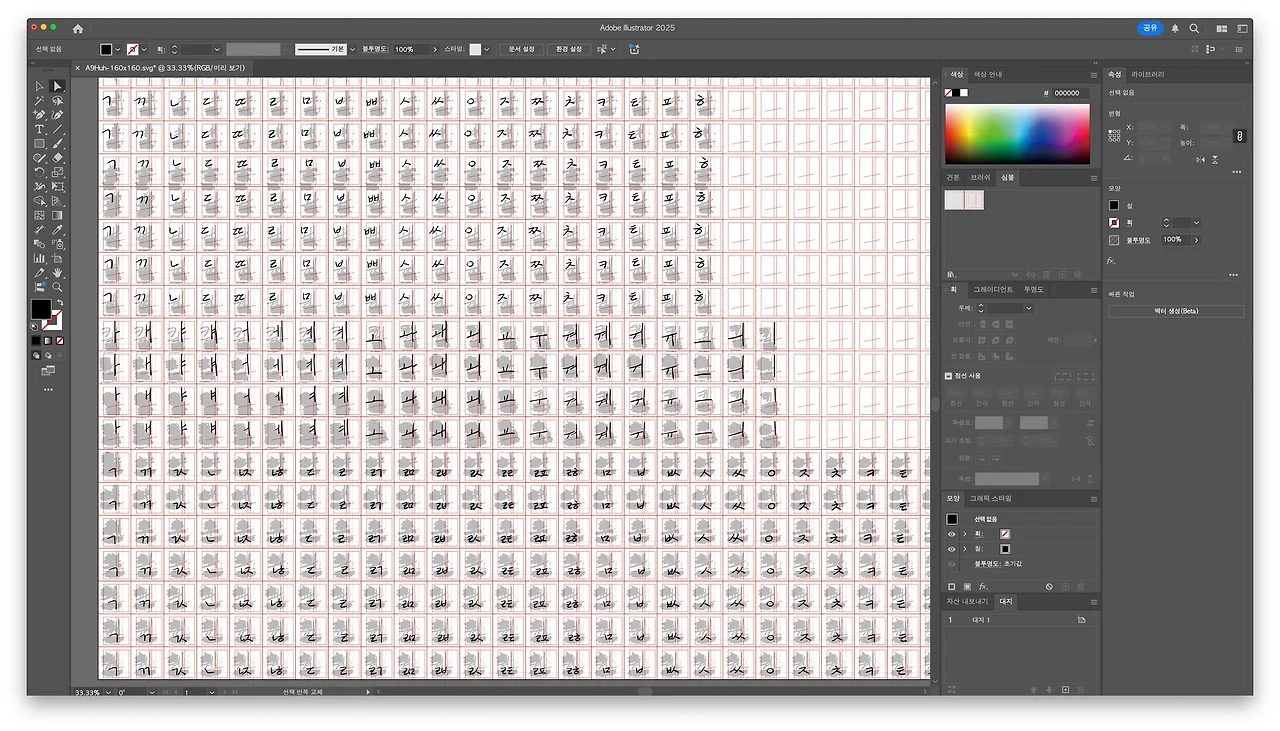
Task: Swap fill and stroke colors
Action: click(61, 302)
